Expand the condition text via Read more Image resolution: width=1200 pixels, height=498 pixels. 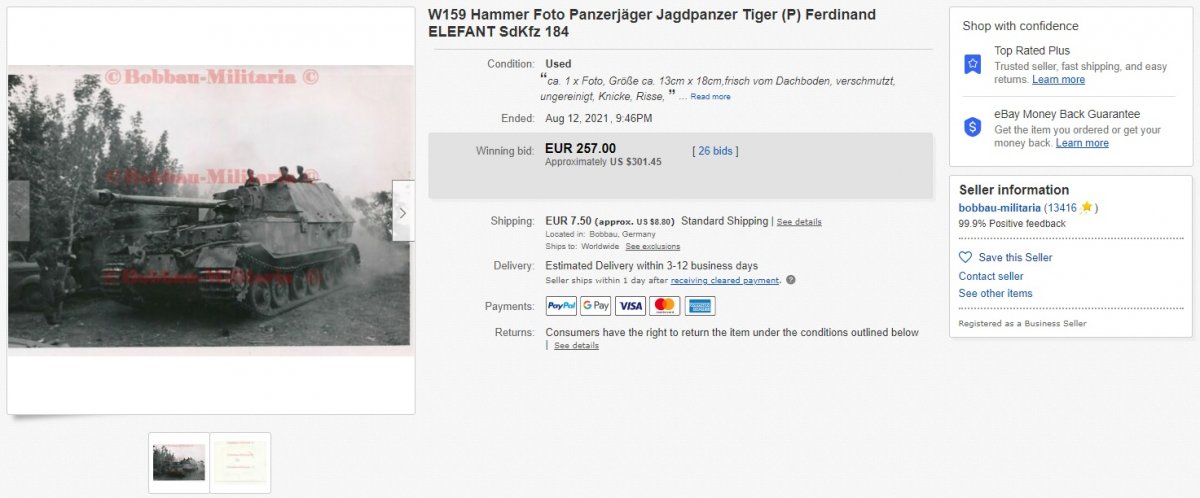[x=710, y=97]
